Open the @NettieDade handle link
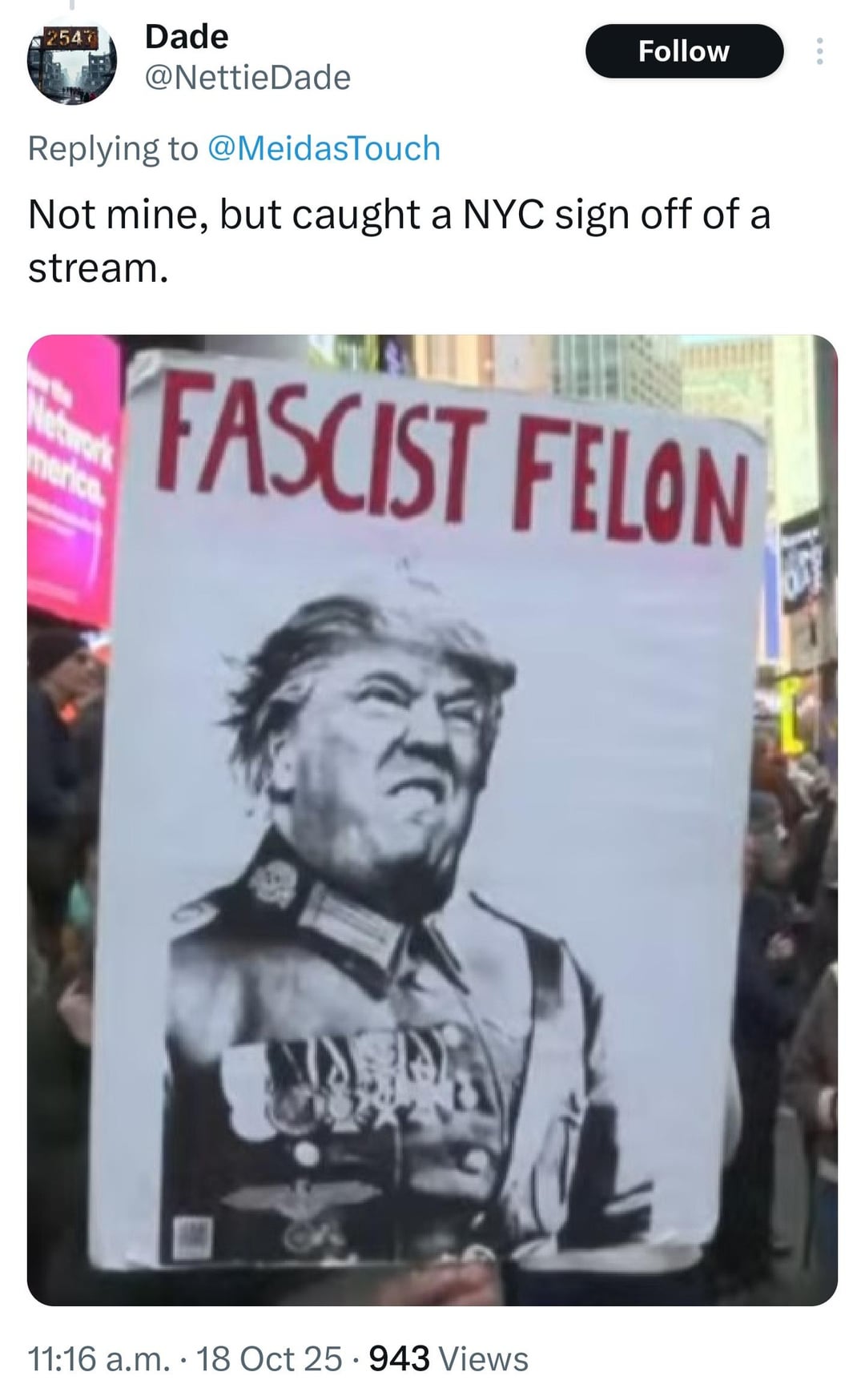 coord(247,78)
